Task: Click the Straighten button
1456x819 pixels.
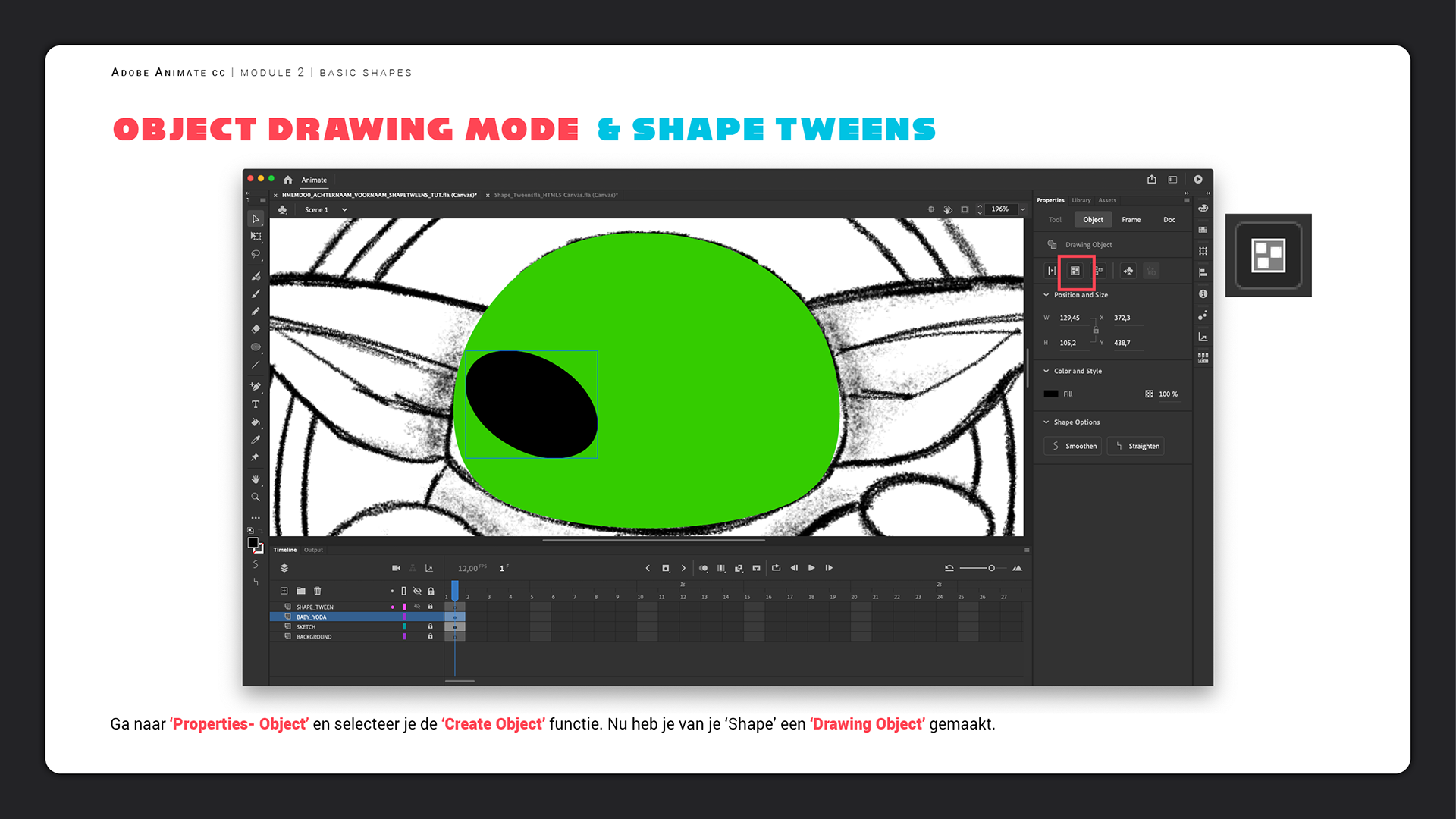Action: [x=1136, y=446]
